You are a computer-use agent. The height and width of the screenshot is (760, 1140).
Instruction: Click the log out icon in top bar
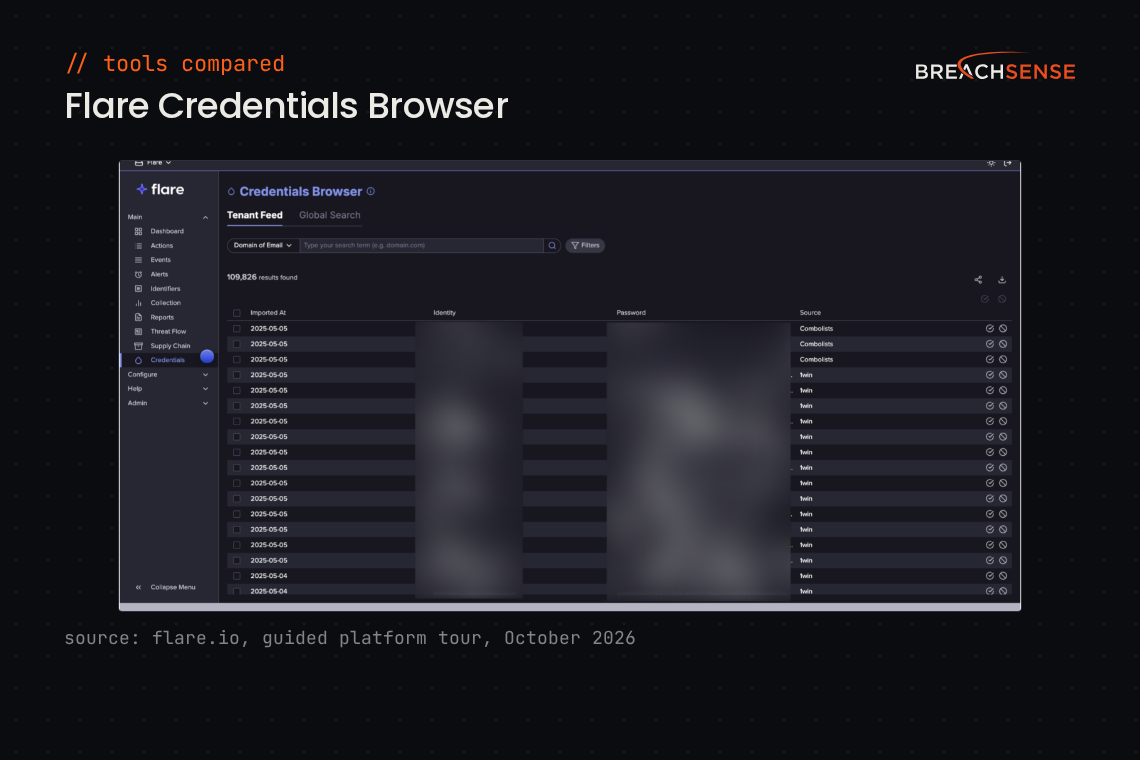tap(1008, 163)
